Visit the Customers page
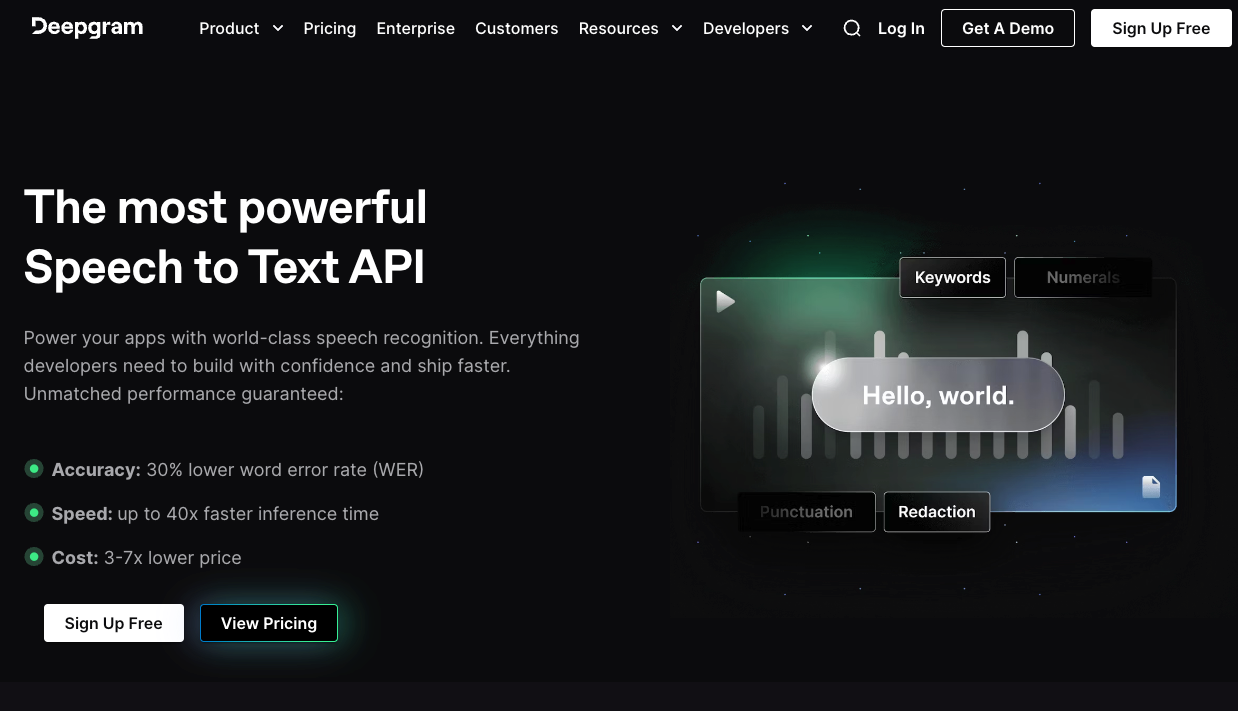This screenshot has height=711, width=1238. point(517,28)
